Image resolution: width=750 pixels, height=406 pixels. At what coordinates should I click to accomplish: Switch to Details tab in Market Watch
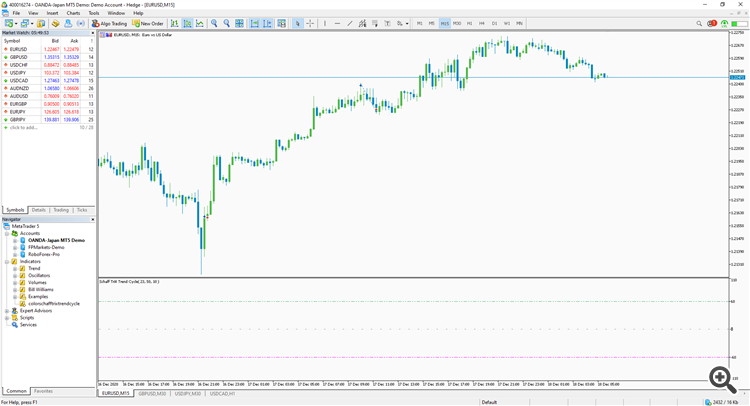(39, 210)
